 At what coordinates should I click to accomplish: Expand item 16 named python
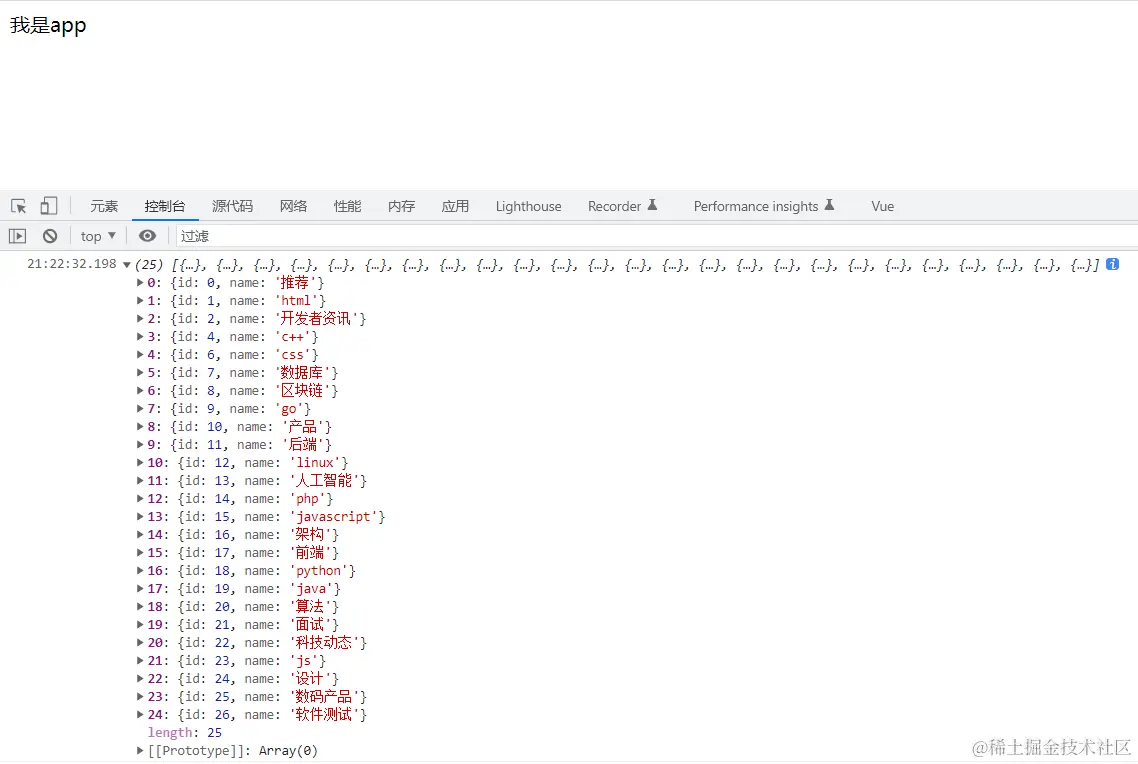140,570
